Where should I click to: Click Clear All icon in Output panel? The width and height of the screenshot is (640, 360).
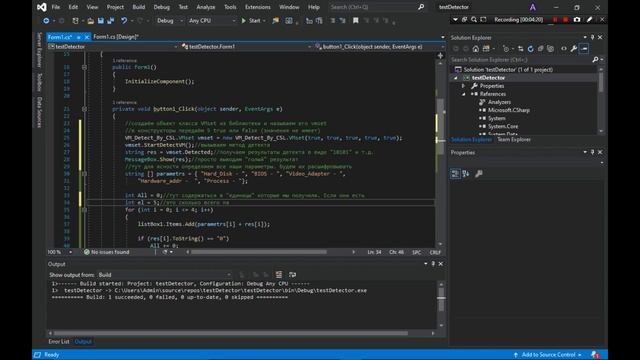pos(279,275)
